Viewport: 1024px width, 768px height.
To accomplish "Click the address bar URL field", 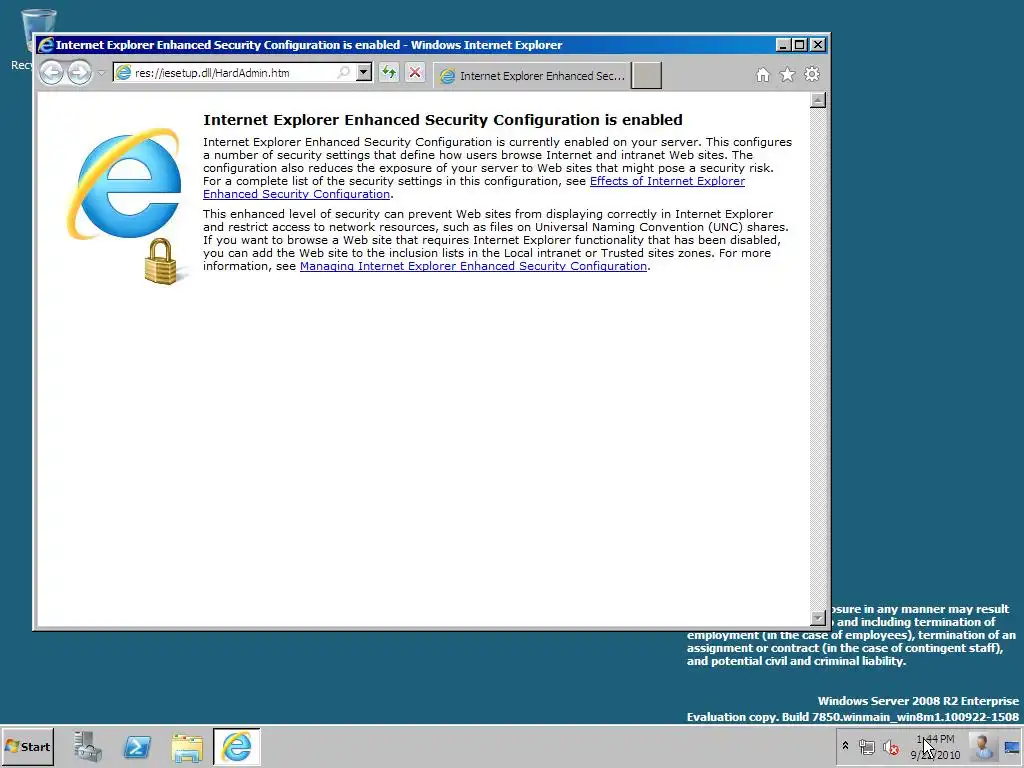I will [232, 72].
